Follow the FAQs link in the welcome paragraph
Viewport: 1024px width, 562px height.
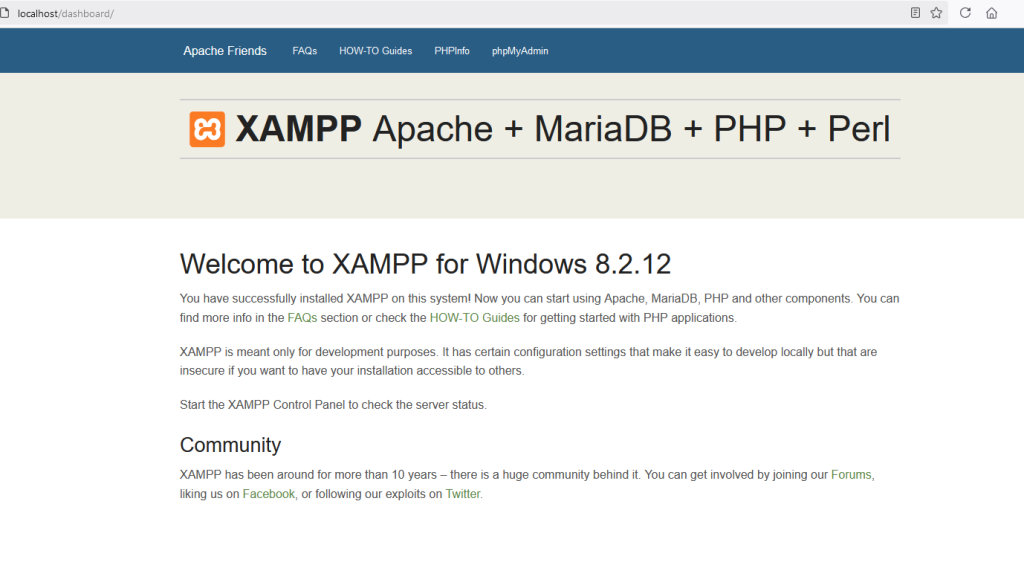[304, 318]
